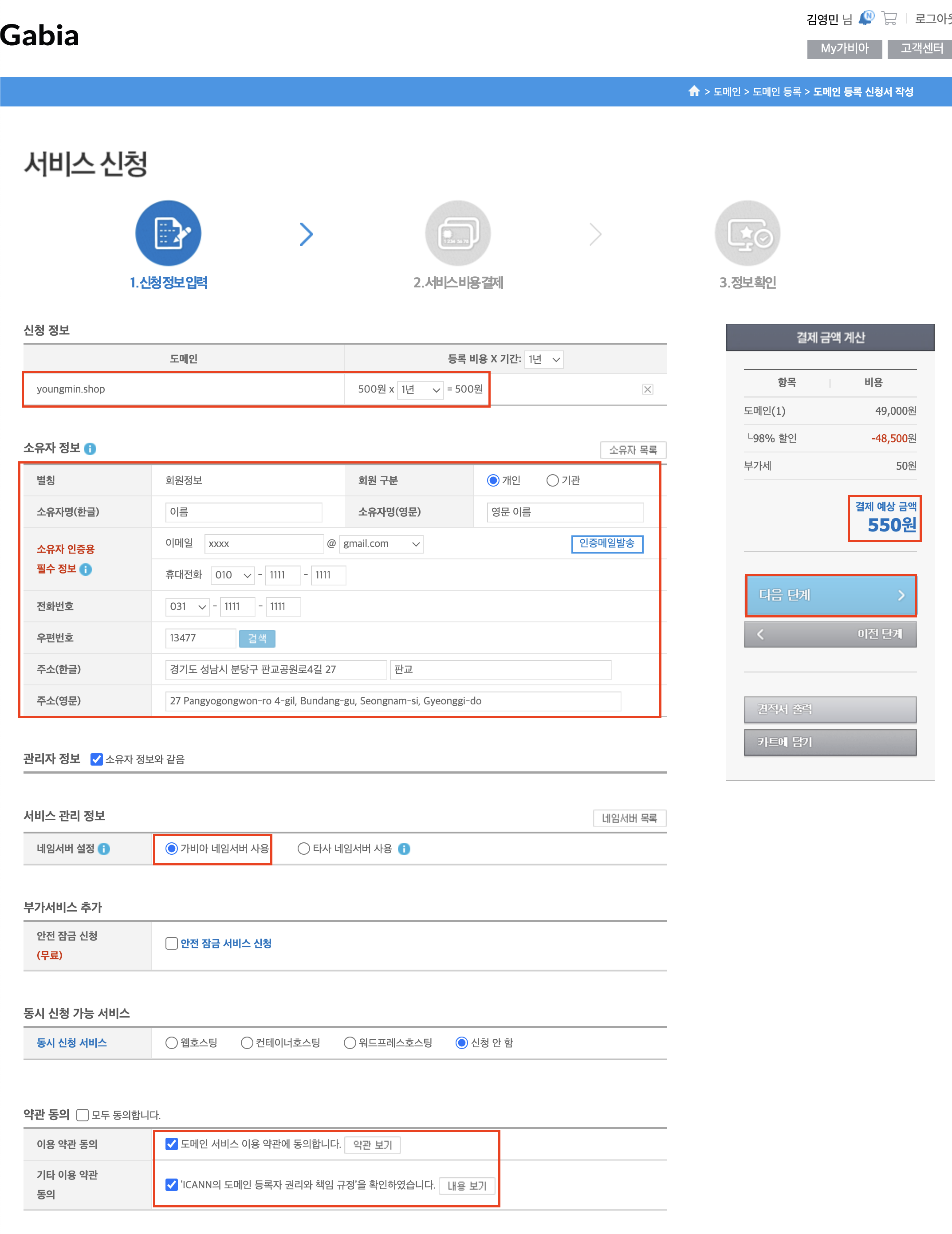Click info icon beside 네임서버 설정
952x1234 pixels.
[104, 849]
